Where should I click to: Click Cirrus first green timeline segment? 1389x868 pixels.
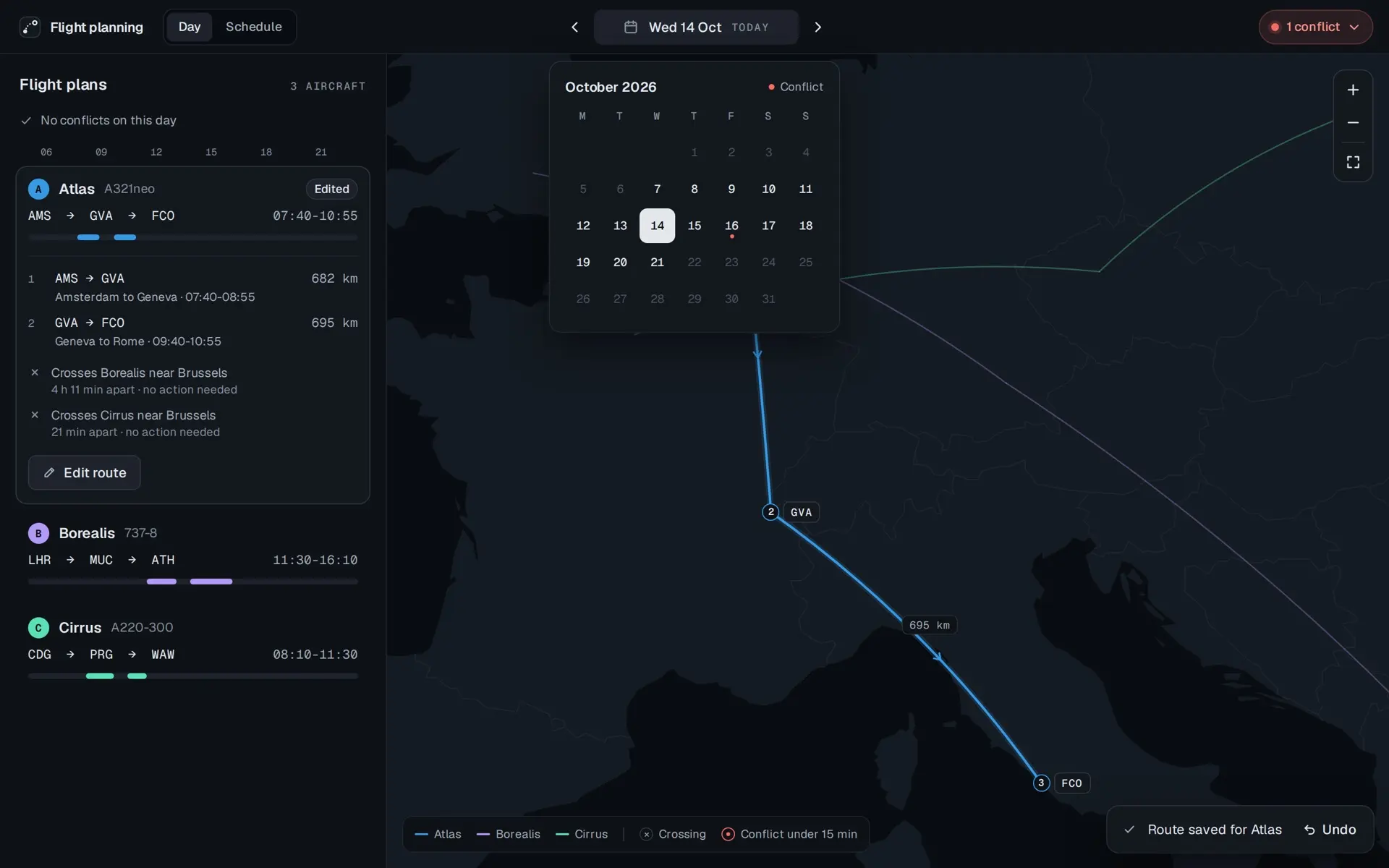[100, 676]
